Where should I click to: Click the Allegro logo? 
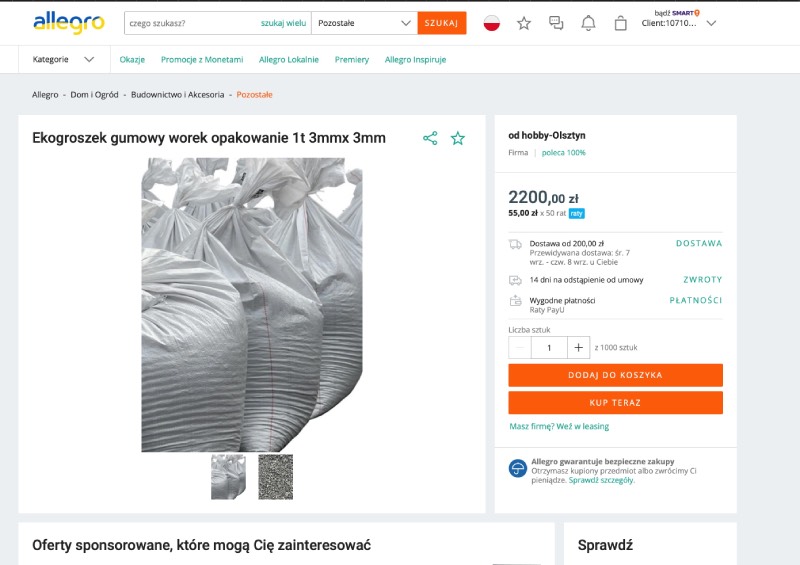69,22
